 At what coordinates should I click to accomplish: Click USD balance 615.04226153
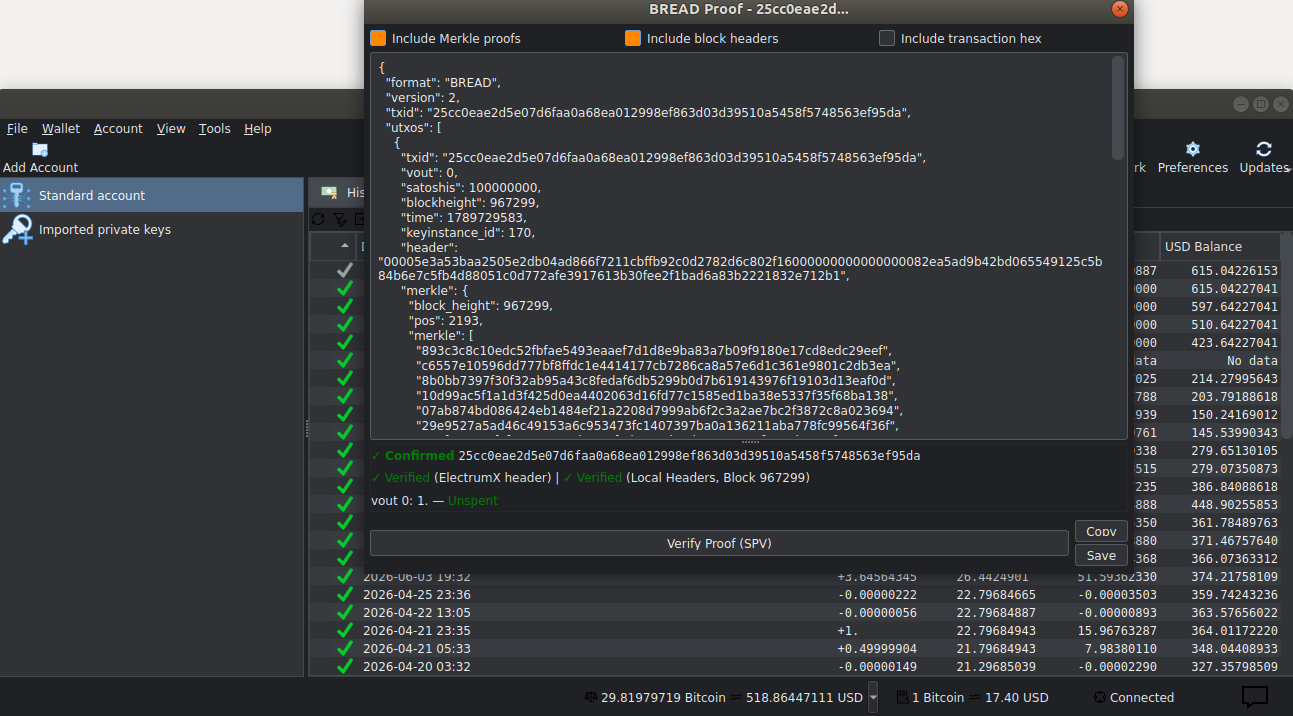1234,270
